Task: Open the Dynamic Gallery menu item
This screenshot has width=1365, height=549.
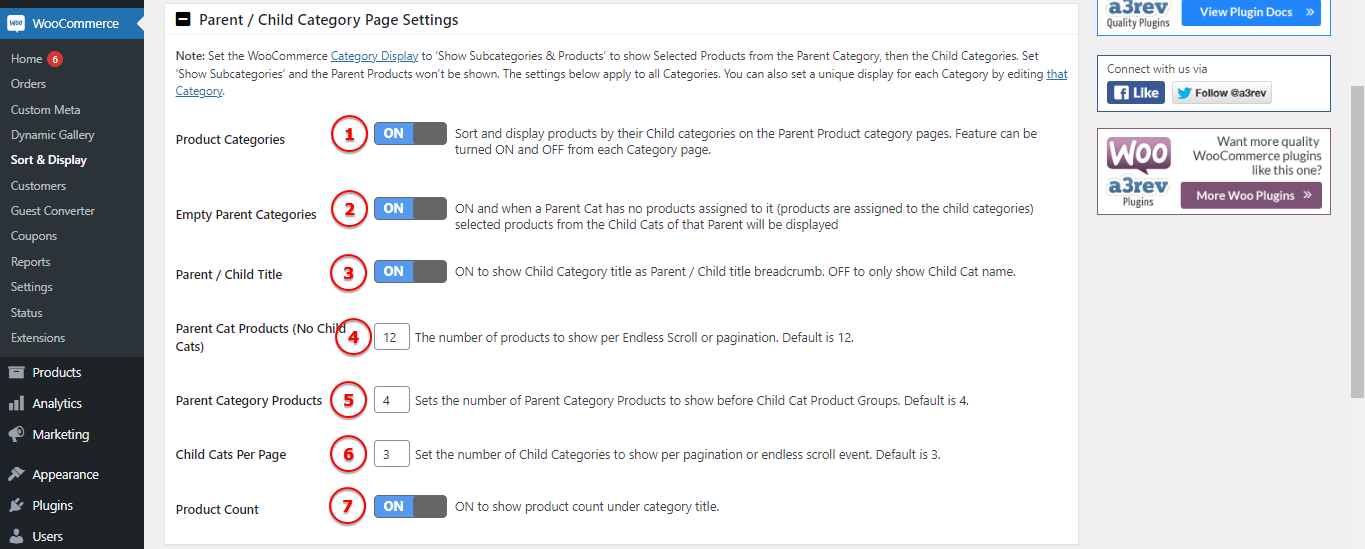Action: coord(53,135)
